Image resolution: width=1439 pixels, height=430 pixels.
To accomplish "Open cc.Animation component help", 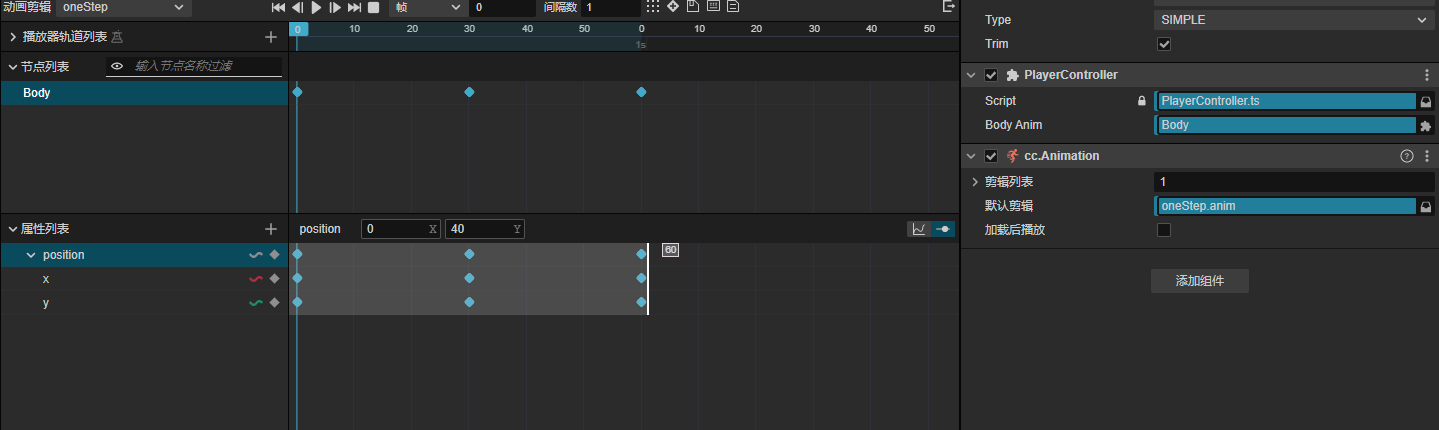I will (1407, 156).
